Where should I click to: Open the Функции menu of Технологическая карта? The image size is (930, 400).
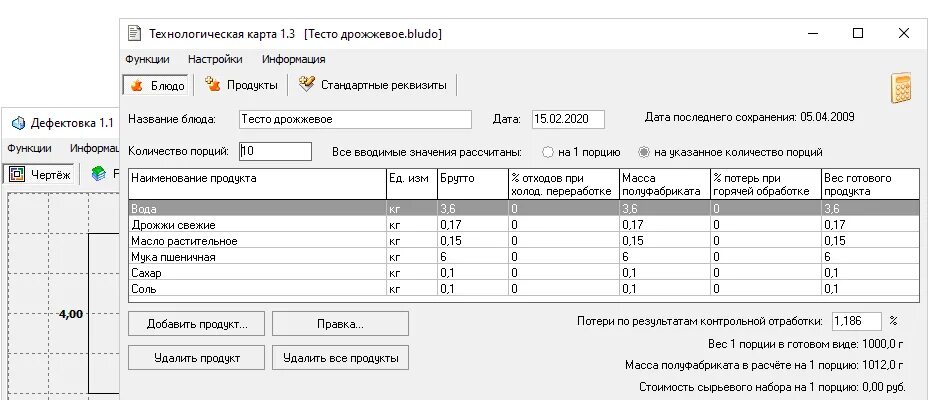click(x=147, y=59)
